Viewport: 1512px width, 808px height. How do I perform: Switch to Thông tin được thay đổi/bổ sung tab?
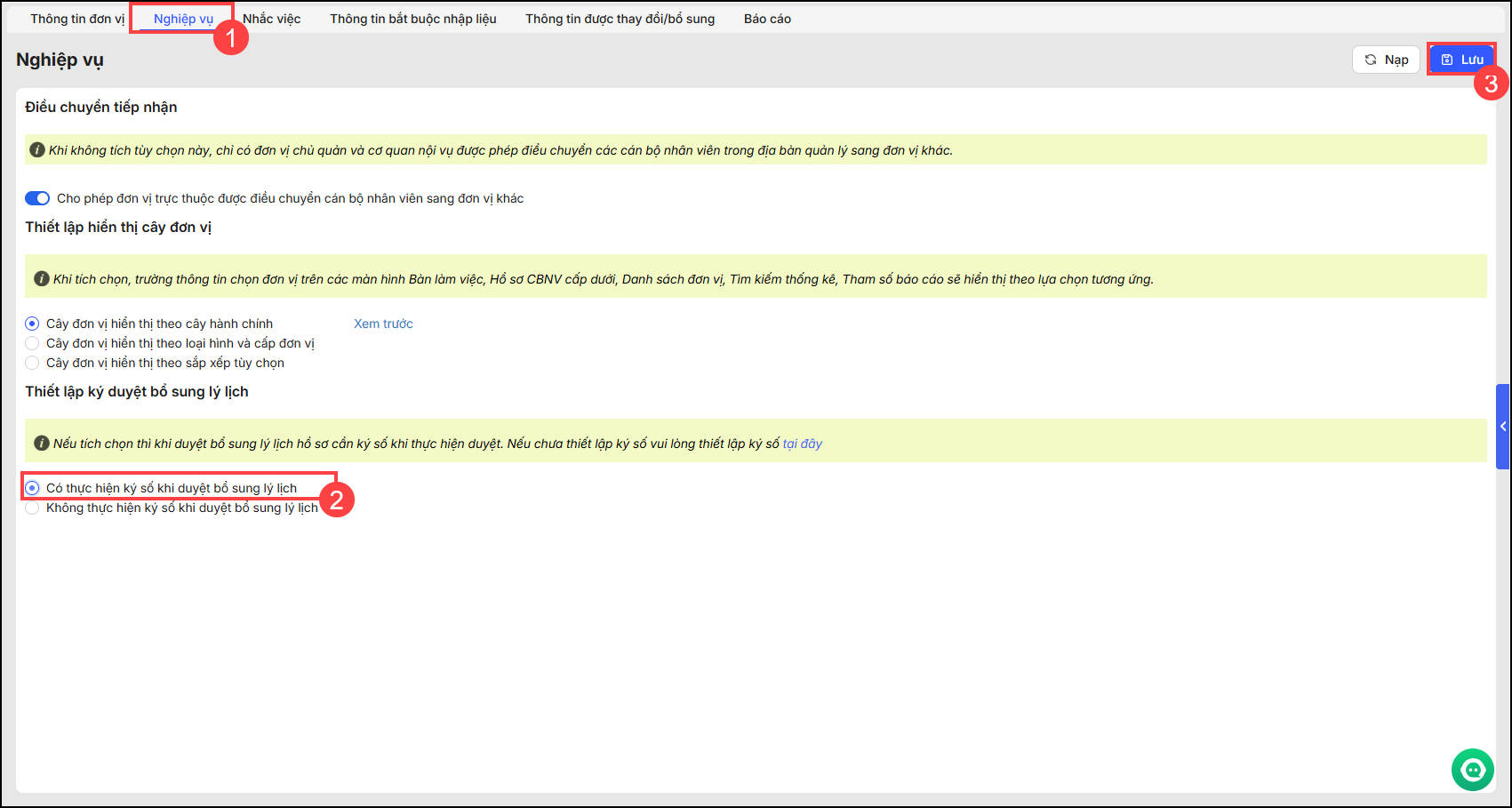[620, 19]
